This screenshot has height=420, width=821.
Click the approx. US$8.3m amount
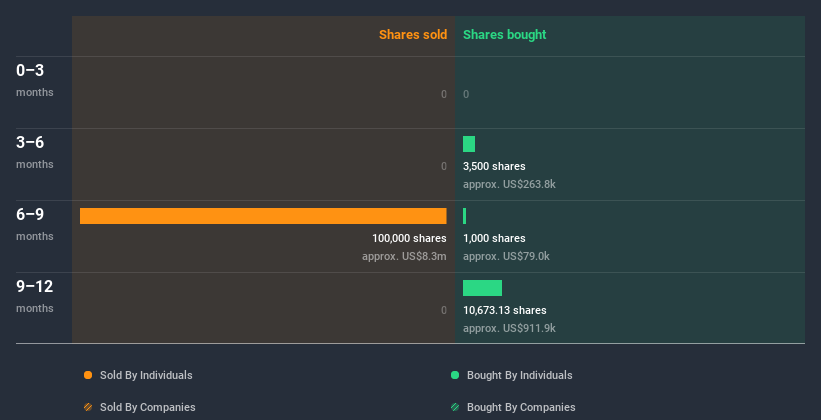click(404, 257)
